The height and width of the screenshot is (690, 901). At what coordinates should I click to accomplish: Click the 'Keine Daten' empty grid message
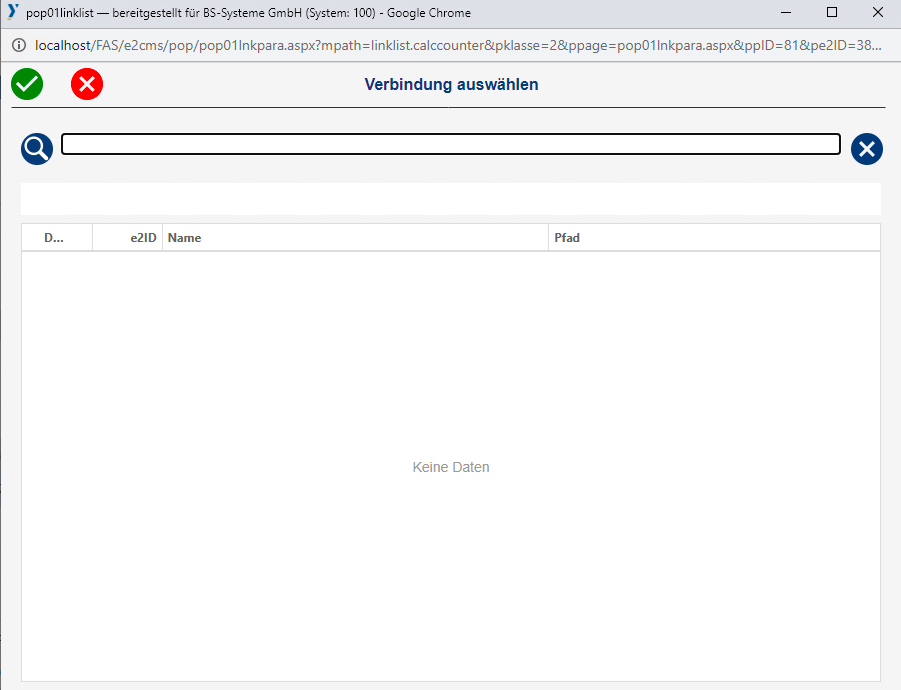451,467
